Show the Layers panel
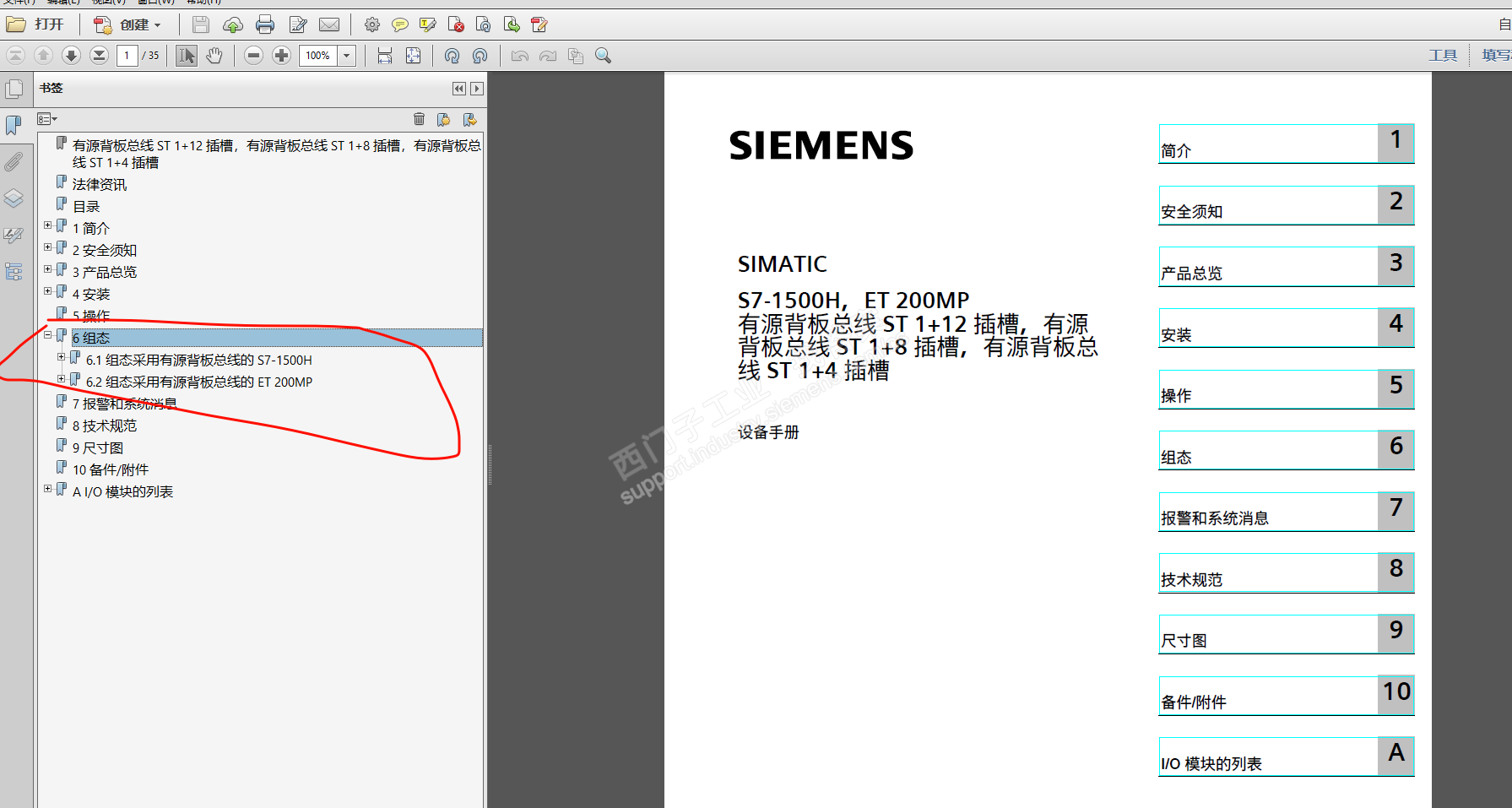The height and width of the screenshot is (808, 1512). coord(14,198)
